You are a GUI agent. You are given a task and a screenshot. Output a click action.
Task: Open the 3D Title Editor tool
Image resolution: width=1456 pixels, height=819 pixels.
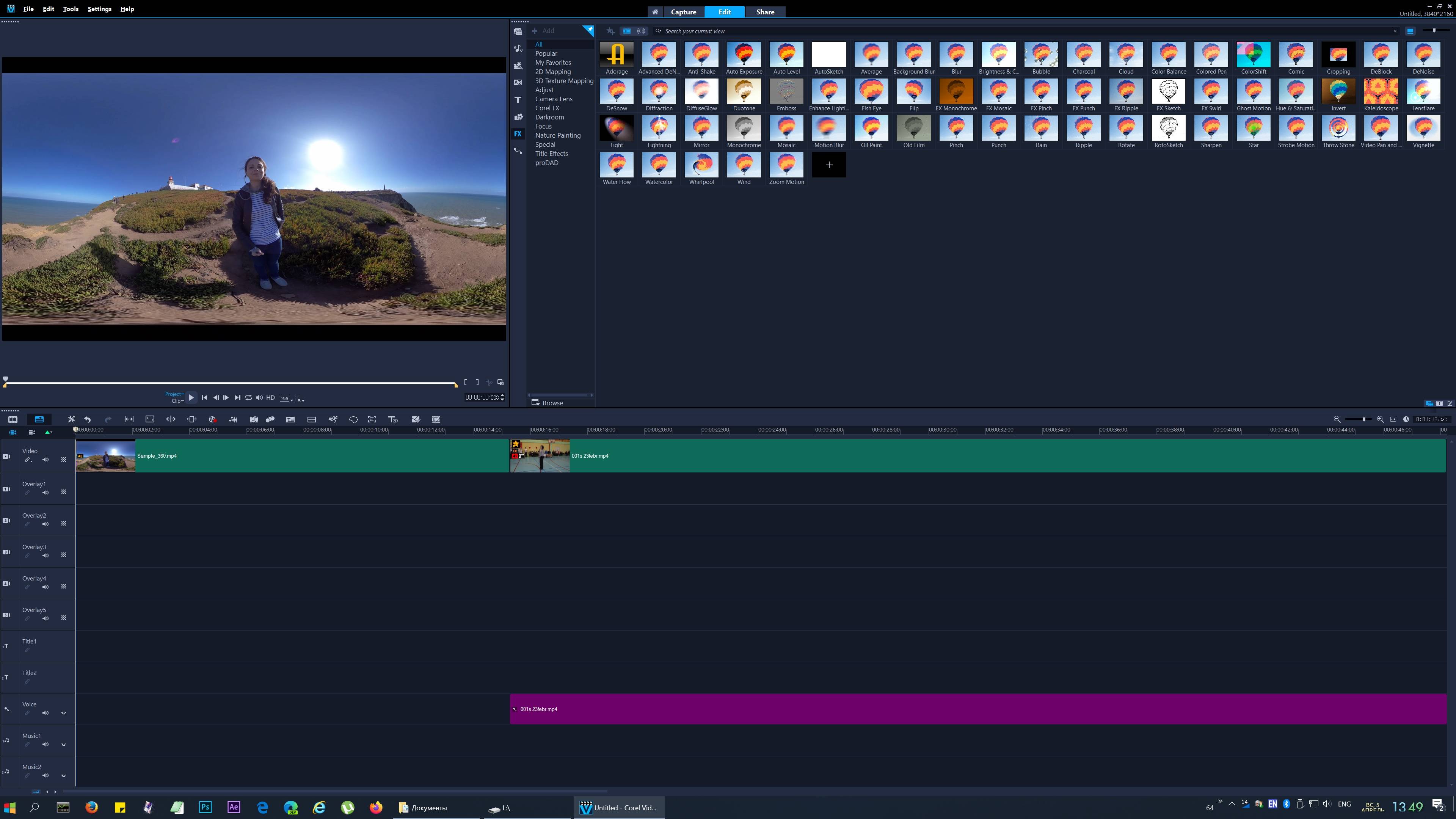point(393,419)
